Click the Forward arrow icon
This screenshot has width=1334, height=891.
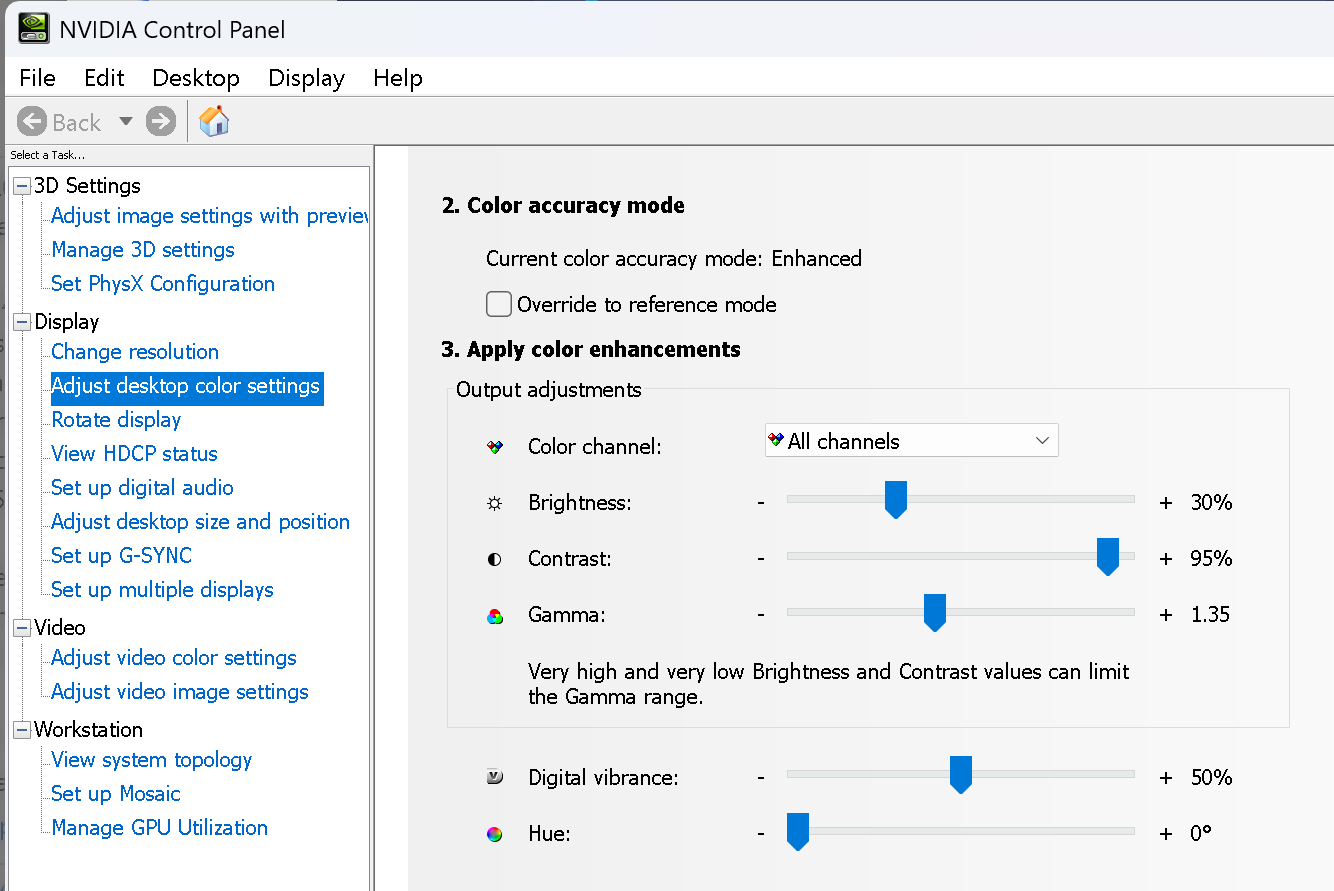click(x=160, y=122)
